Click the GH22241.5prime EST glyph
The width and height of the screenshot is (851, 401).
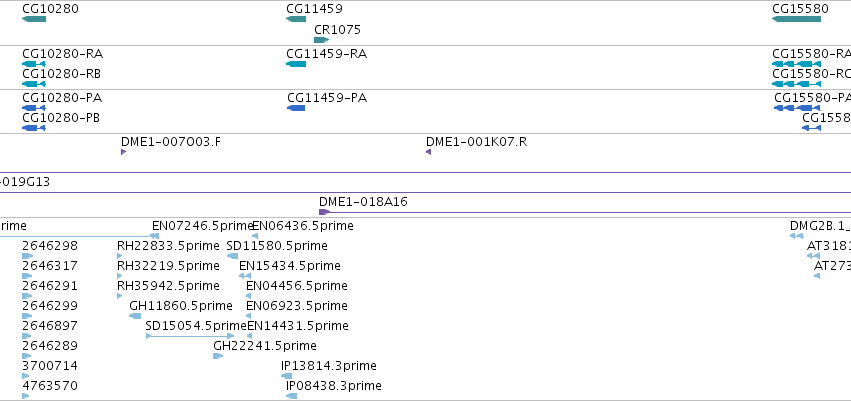pos(218,356)
